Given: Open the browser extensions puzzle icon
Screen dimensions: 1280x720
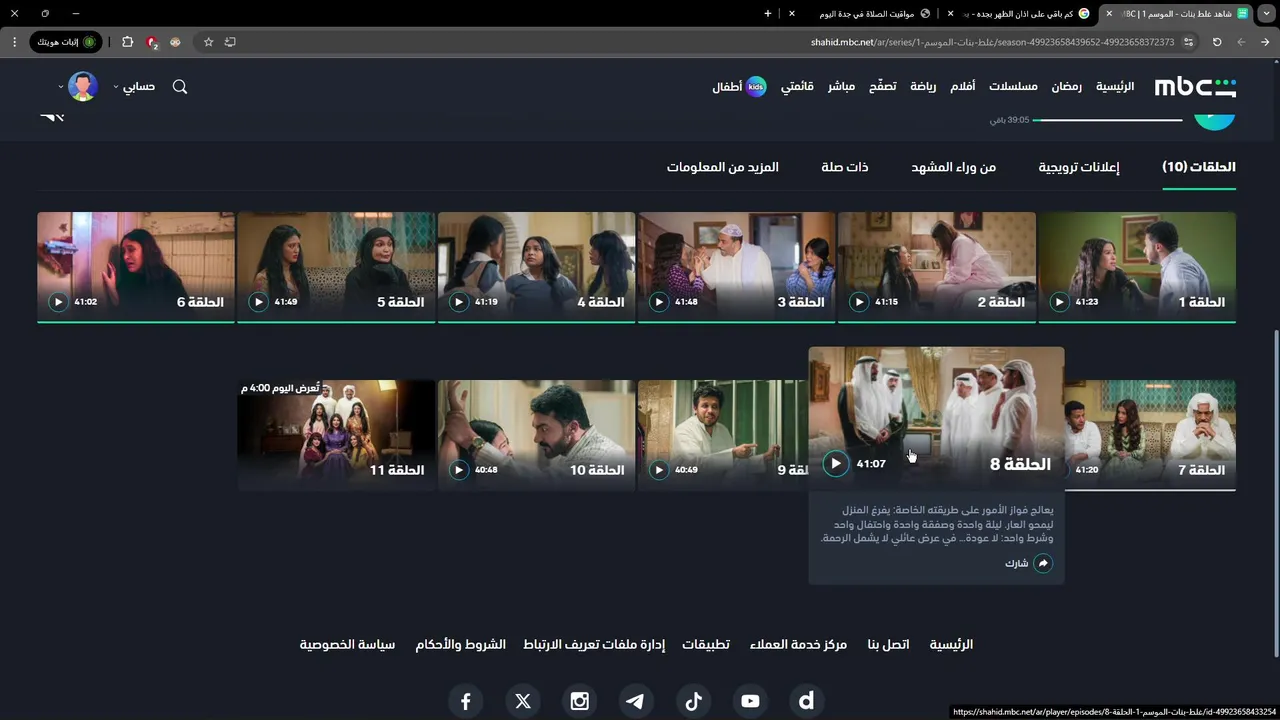Looking at the screenshot, I should [x=127, y=42].
